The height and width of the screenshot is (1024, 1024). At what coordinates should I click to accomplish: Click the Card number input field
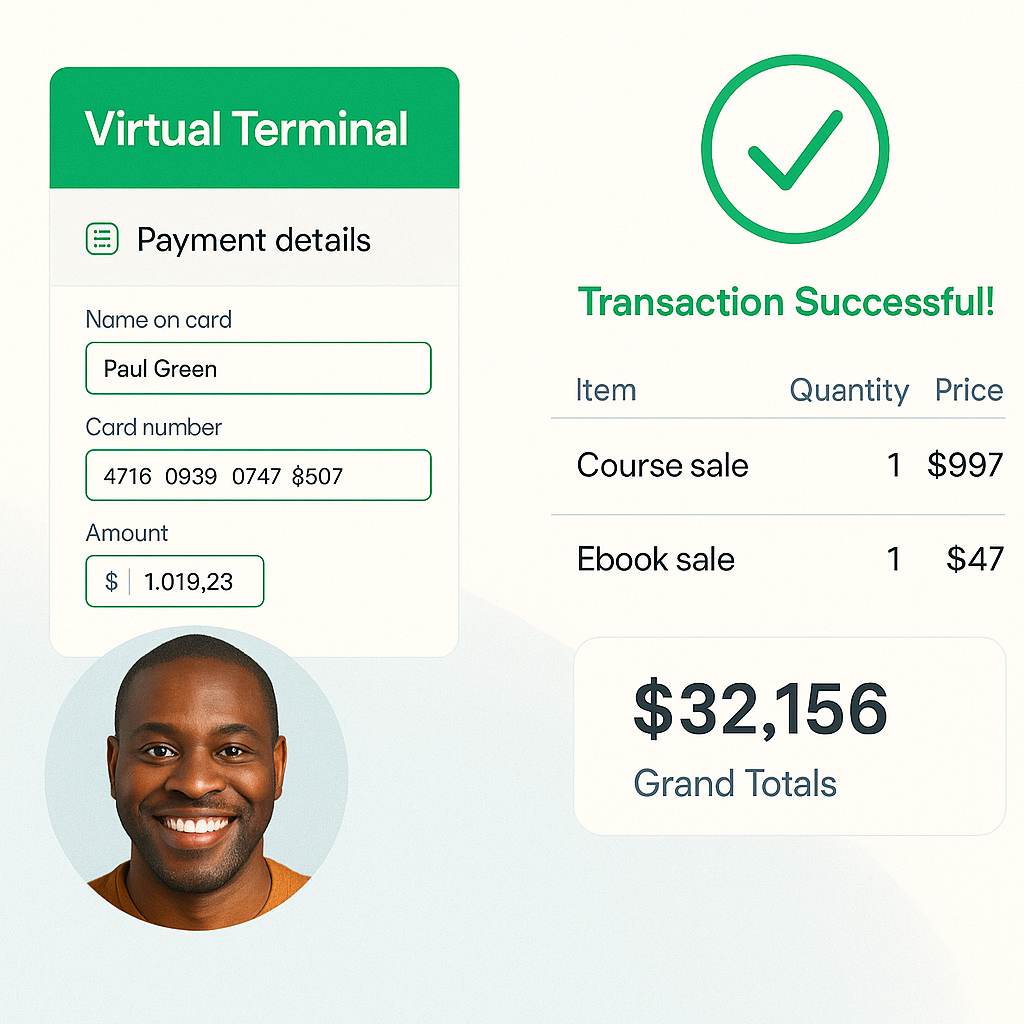(259, 475)
